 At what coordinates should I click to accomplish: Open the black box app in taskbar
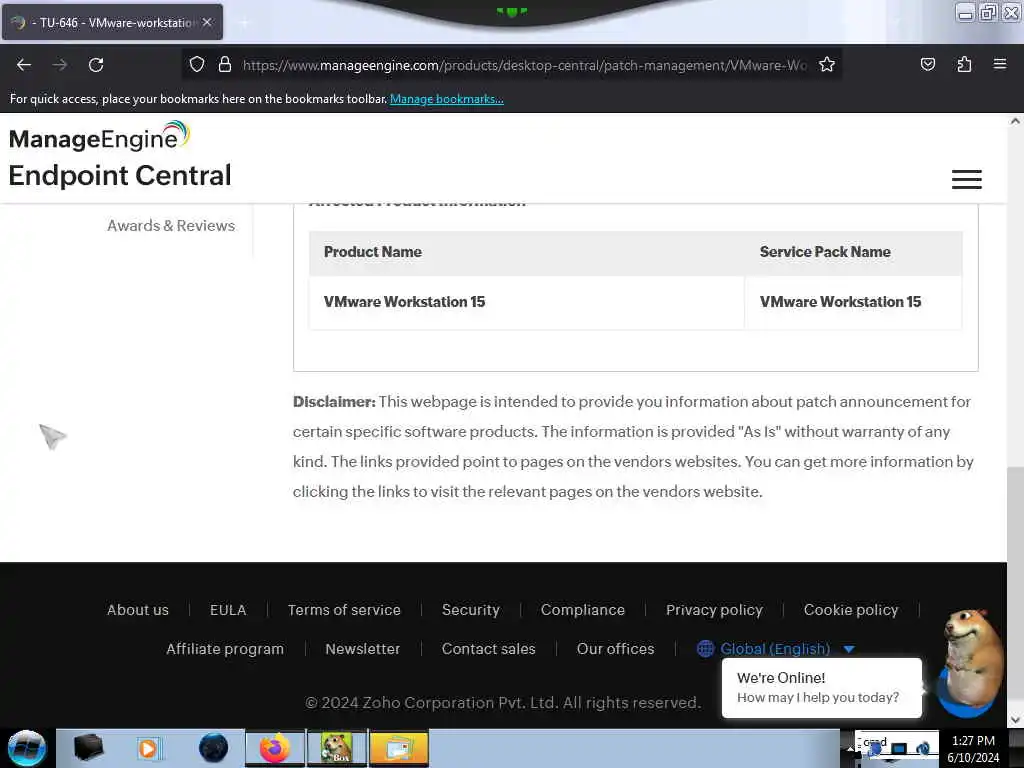(88, 748)
